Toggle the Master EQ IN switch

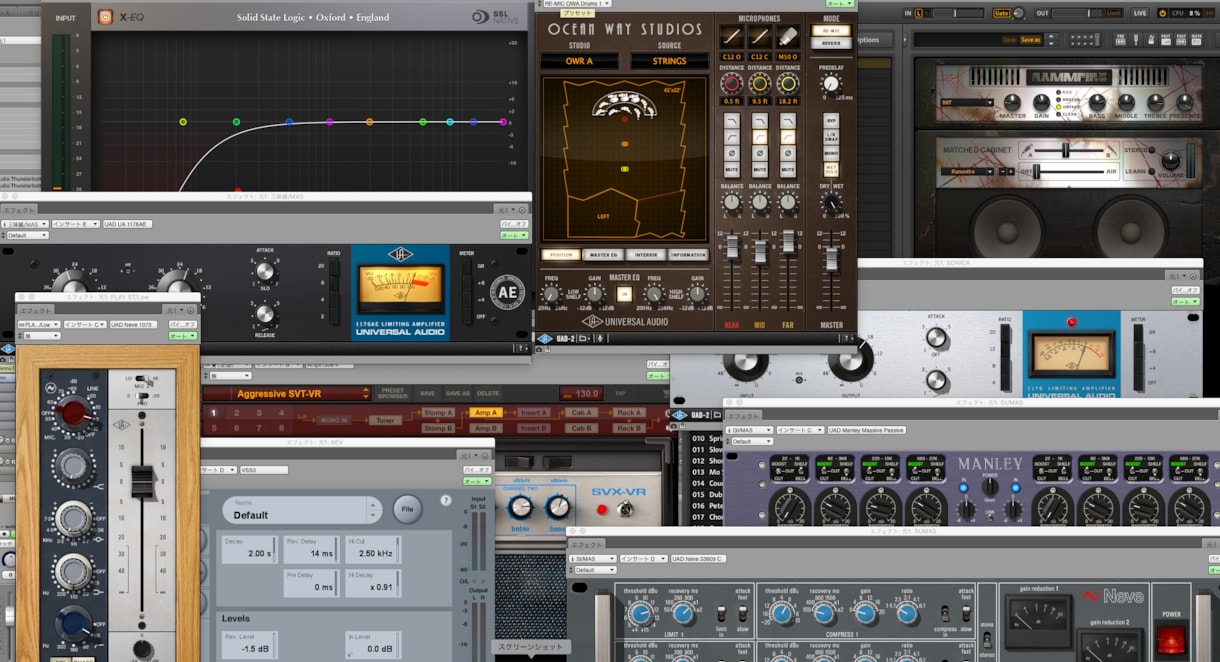624,294
